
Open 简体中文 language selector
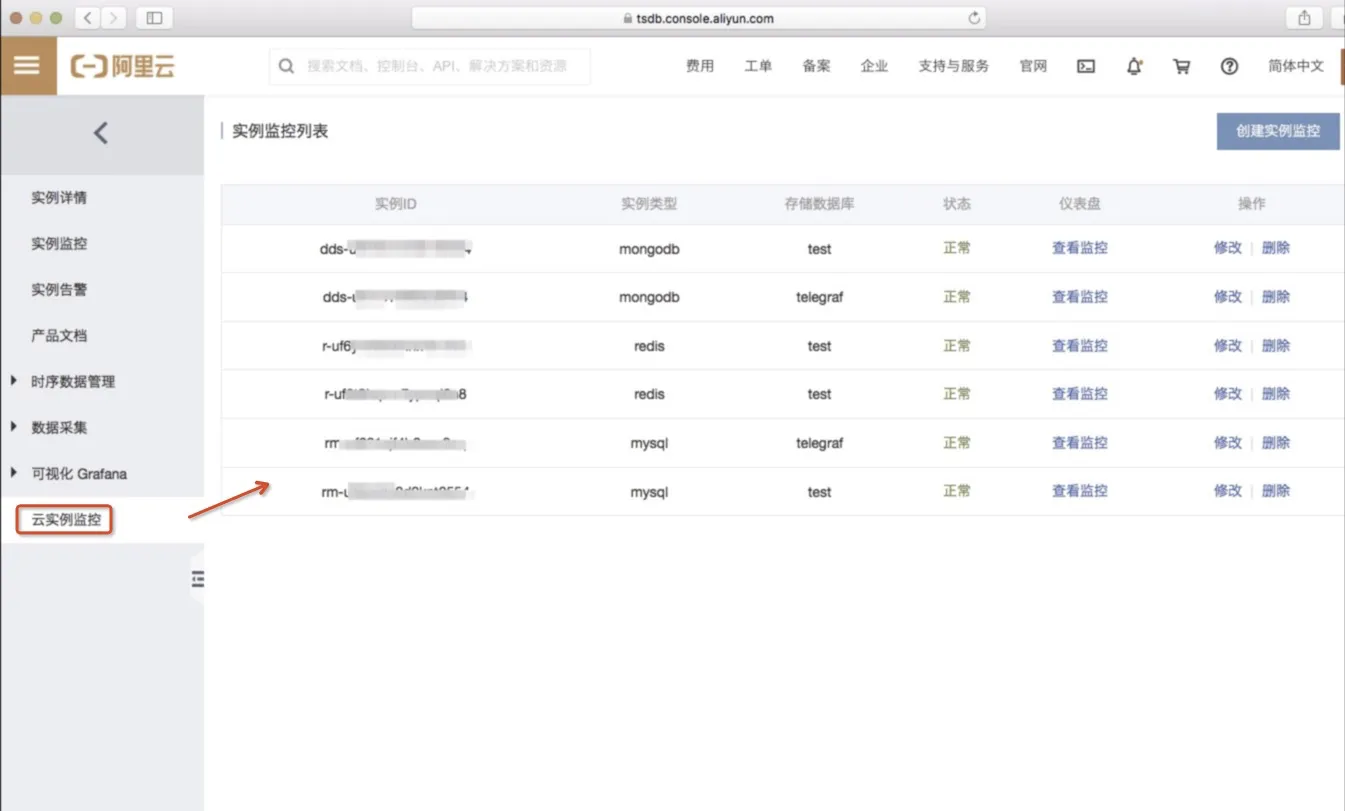click(x=1296, y=66)
